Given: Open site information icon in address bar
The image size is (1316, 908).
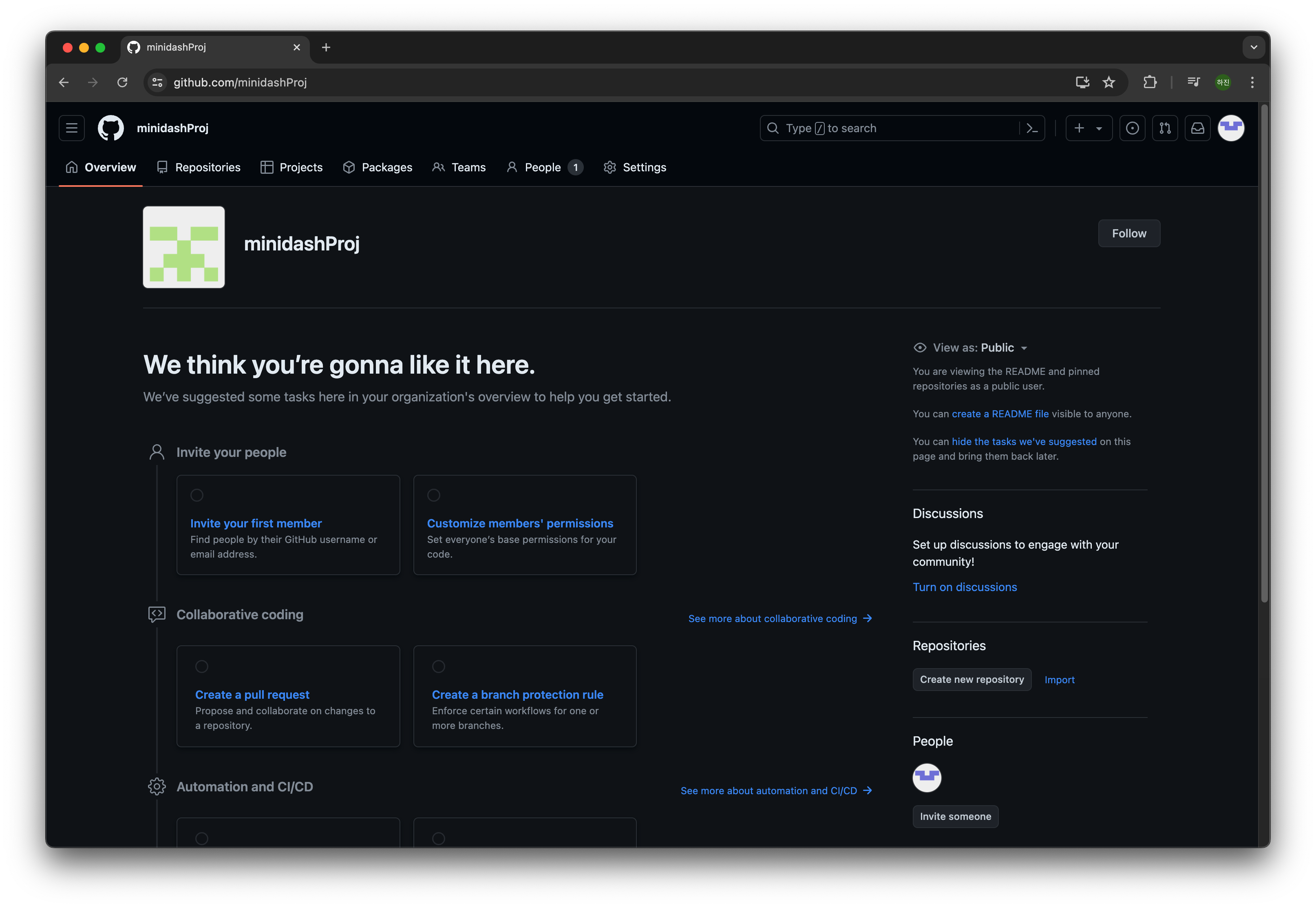Looking at the screenshot, I should click(158, 82).
